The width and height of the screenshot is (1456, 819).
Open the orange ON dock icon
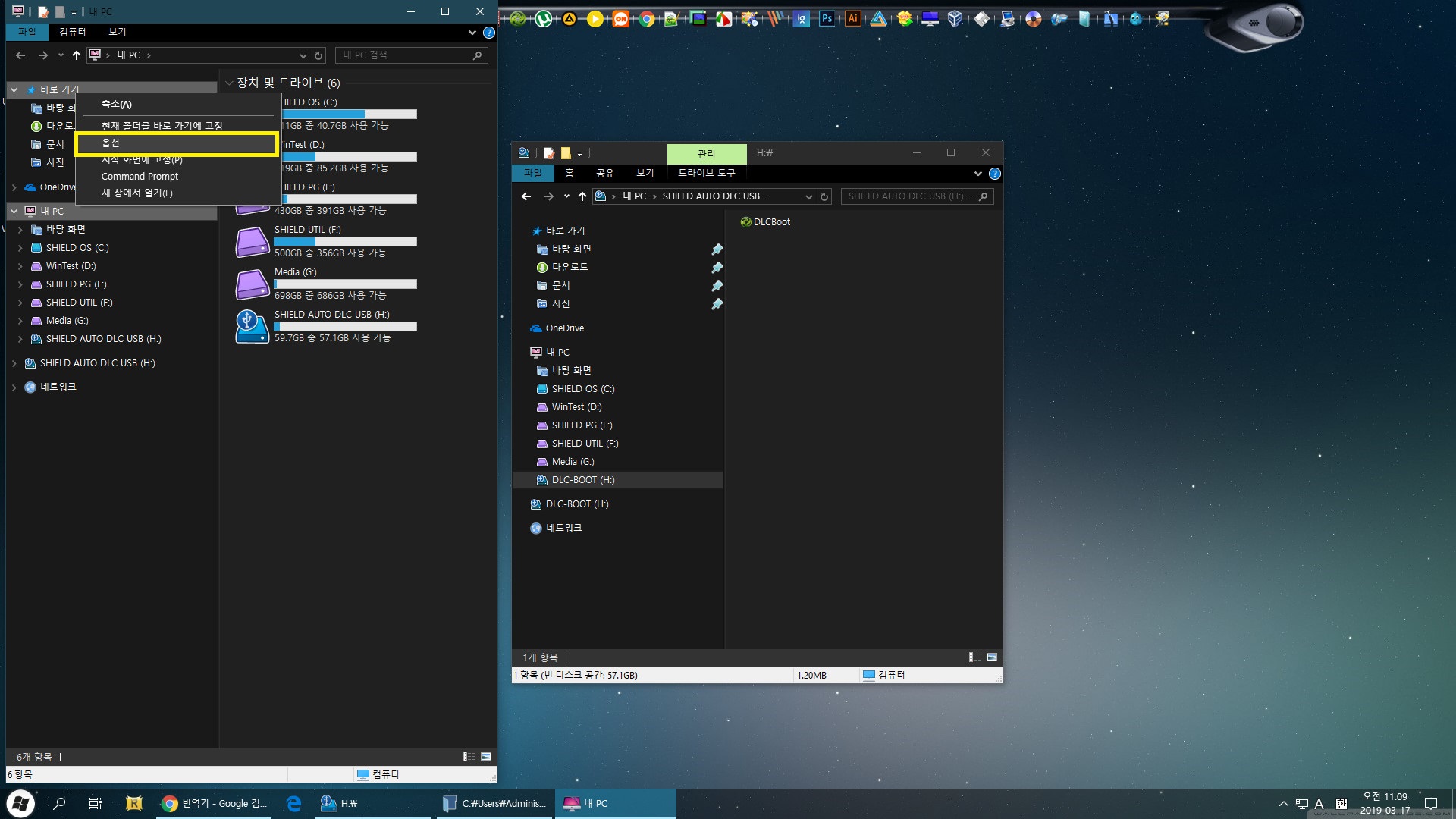(621, 19)
